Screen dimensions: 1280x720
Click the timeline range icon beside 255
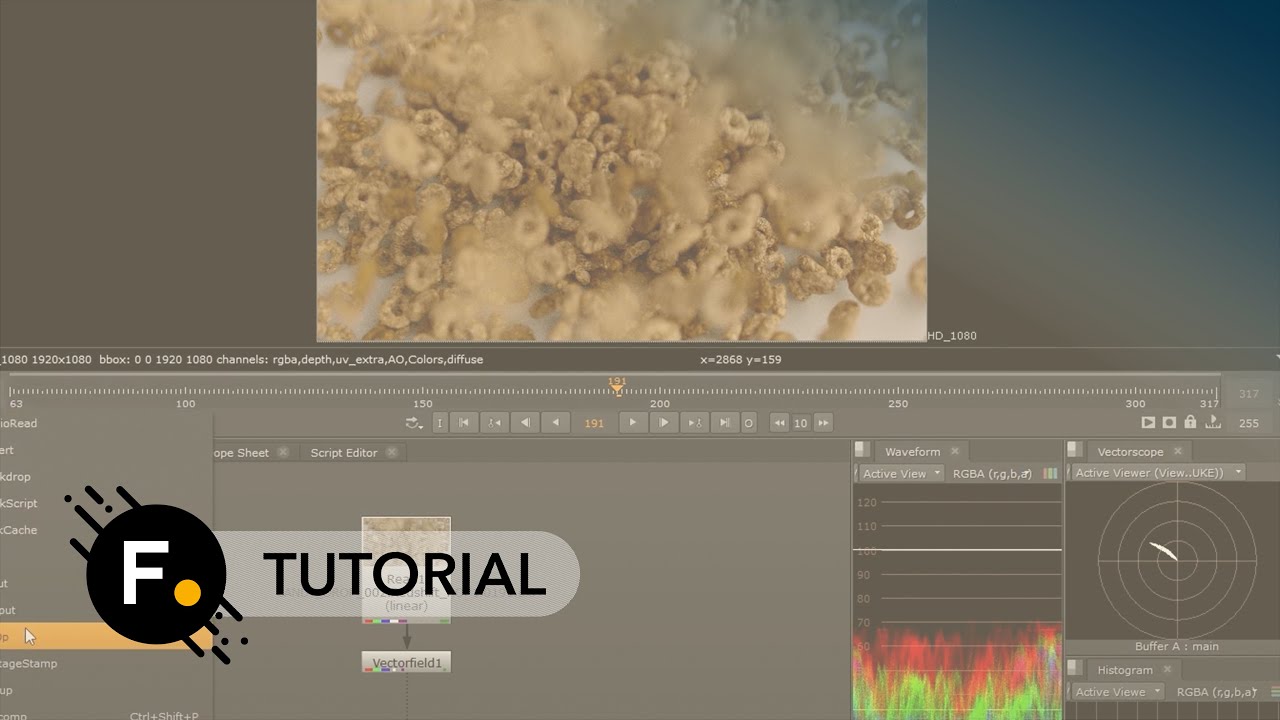point(1213,423)
